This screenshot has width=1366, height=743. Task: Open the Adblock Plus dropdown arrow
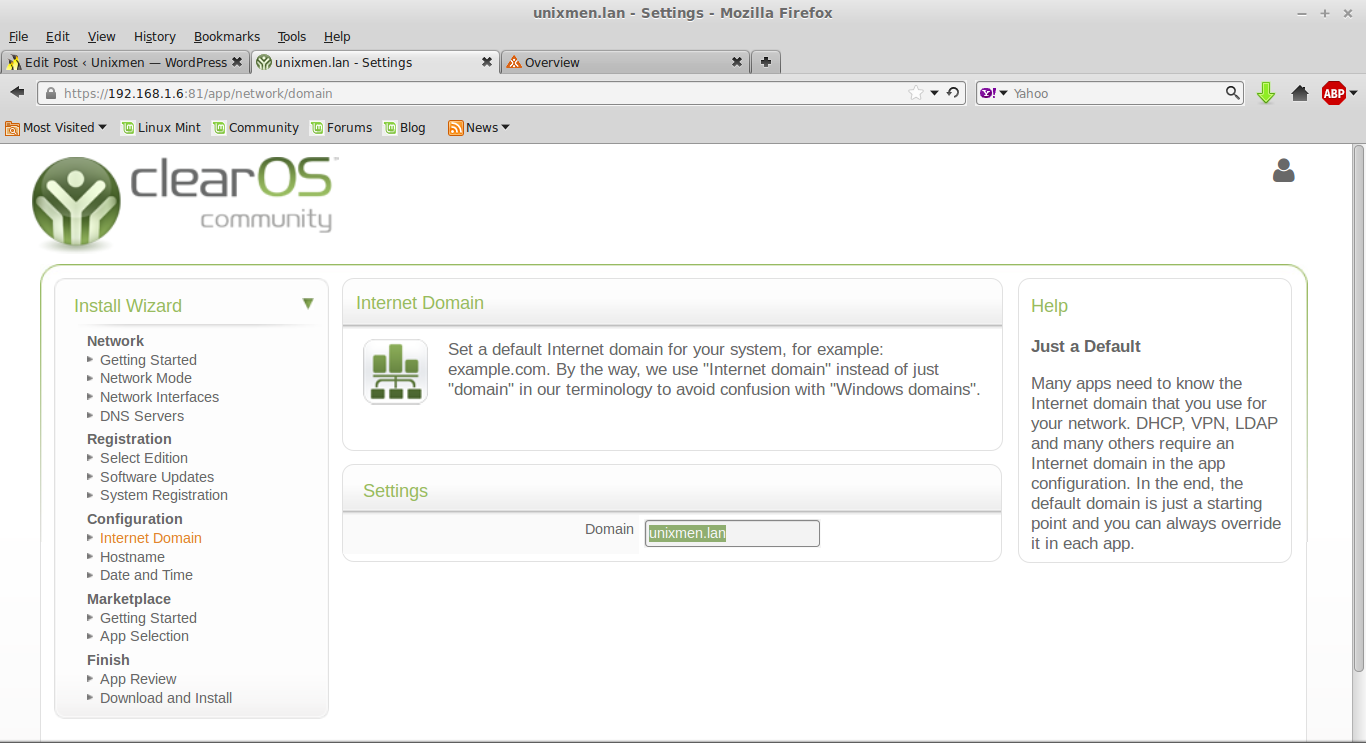click(x=1353, y=93)
